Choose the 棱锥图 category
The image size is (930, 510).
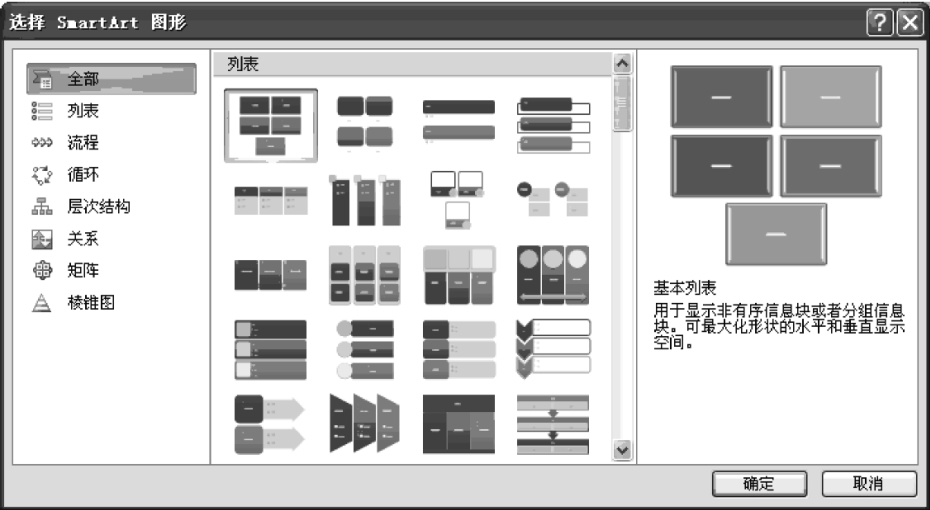point(90,302)
